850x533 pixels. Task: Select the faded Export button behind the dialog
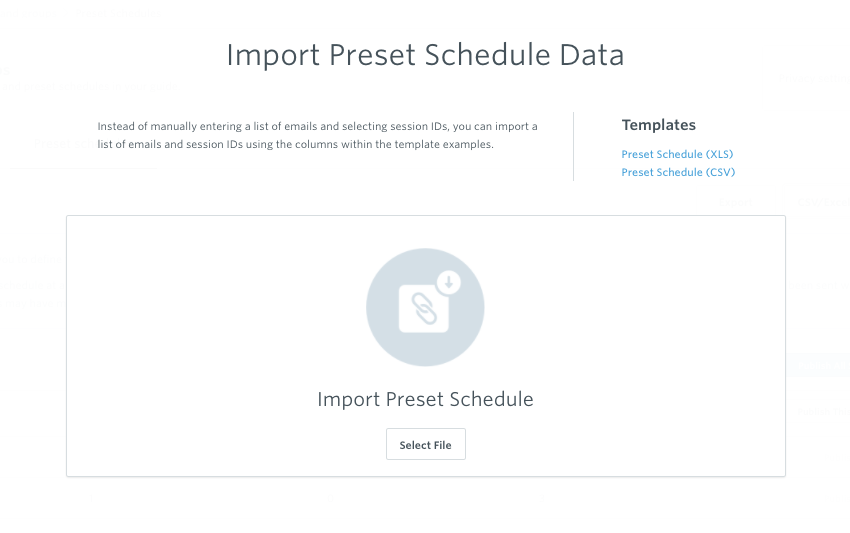736,202
